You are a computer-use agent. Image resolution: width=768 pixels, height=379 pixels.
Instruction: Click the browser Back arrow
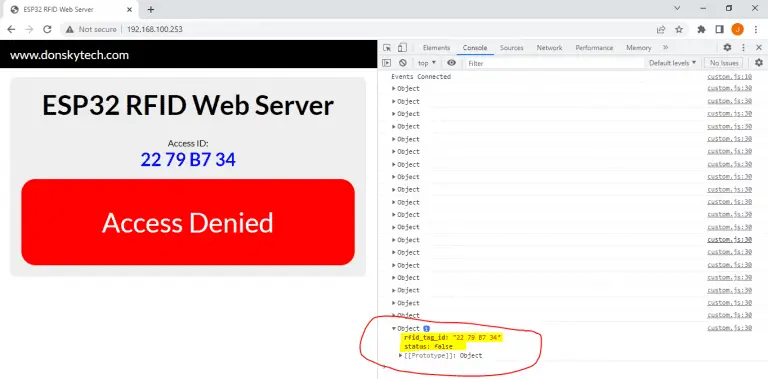(x=11, y=29)
